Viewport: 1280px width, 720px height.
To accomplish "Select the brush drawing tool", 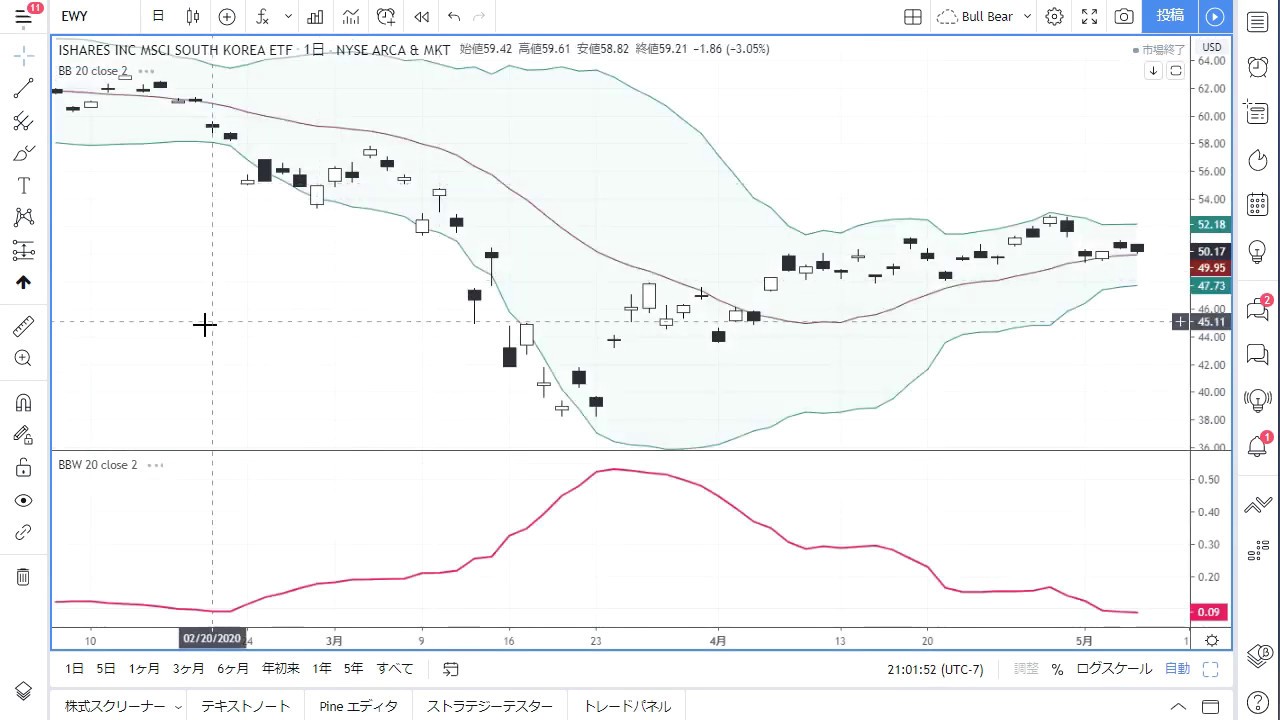I will pyautogui.click(x=23, y=153).
